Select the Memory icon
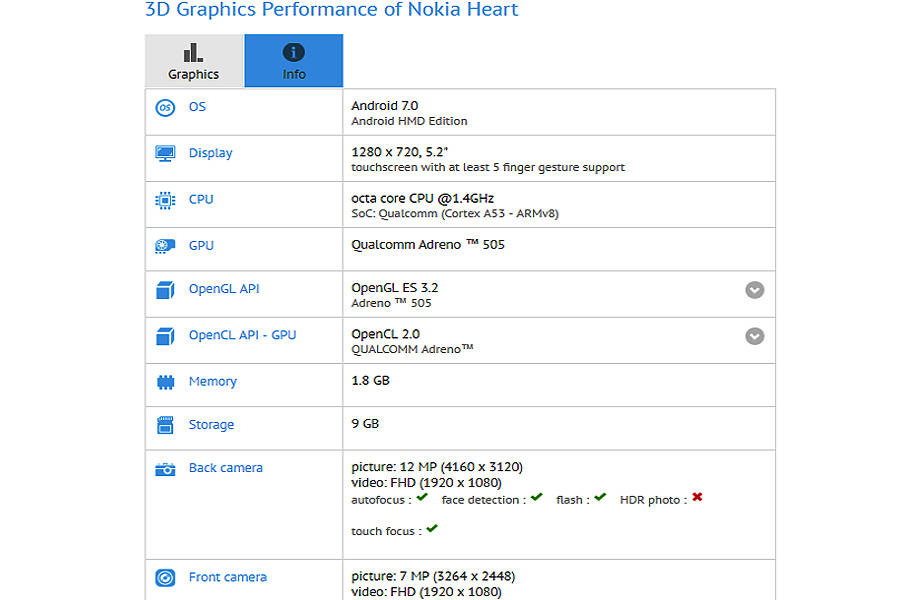 [164, 382]
